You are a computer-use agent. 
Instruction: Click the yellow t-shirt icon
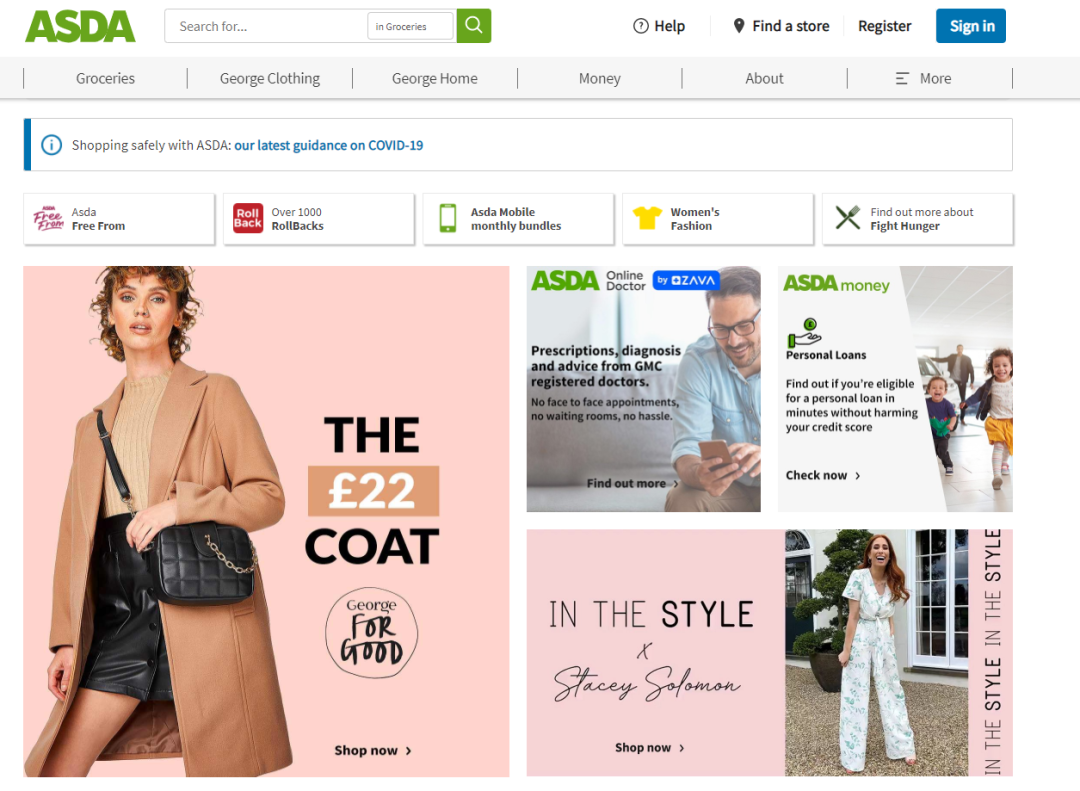pos(647,218)
